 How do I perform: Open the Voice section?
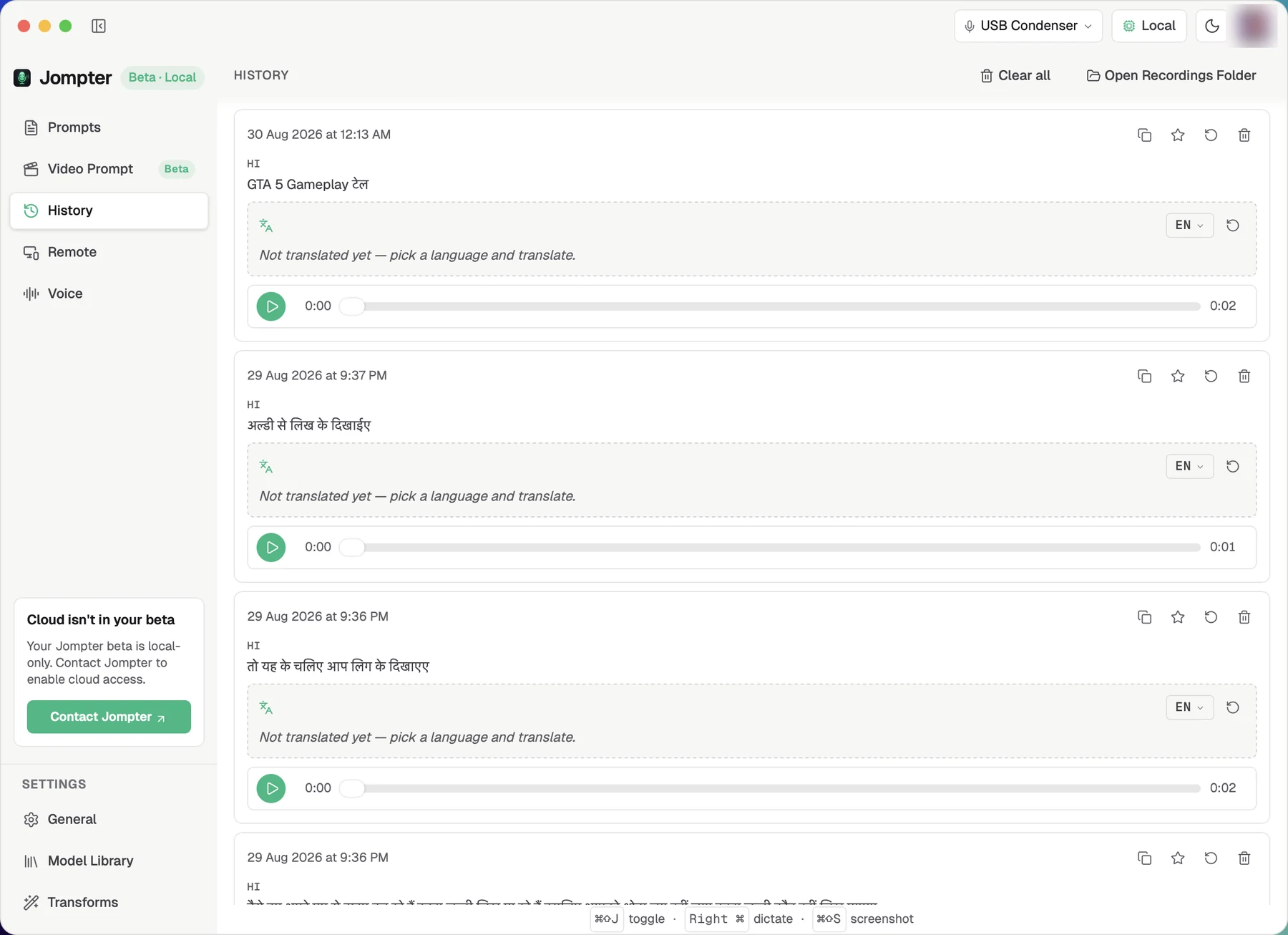pyautogui.click(x=109, y=294)
